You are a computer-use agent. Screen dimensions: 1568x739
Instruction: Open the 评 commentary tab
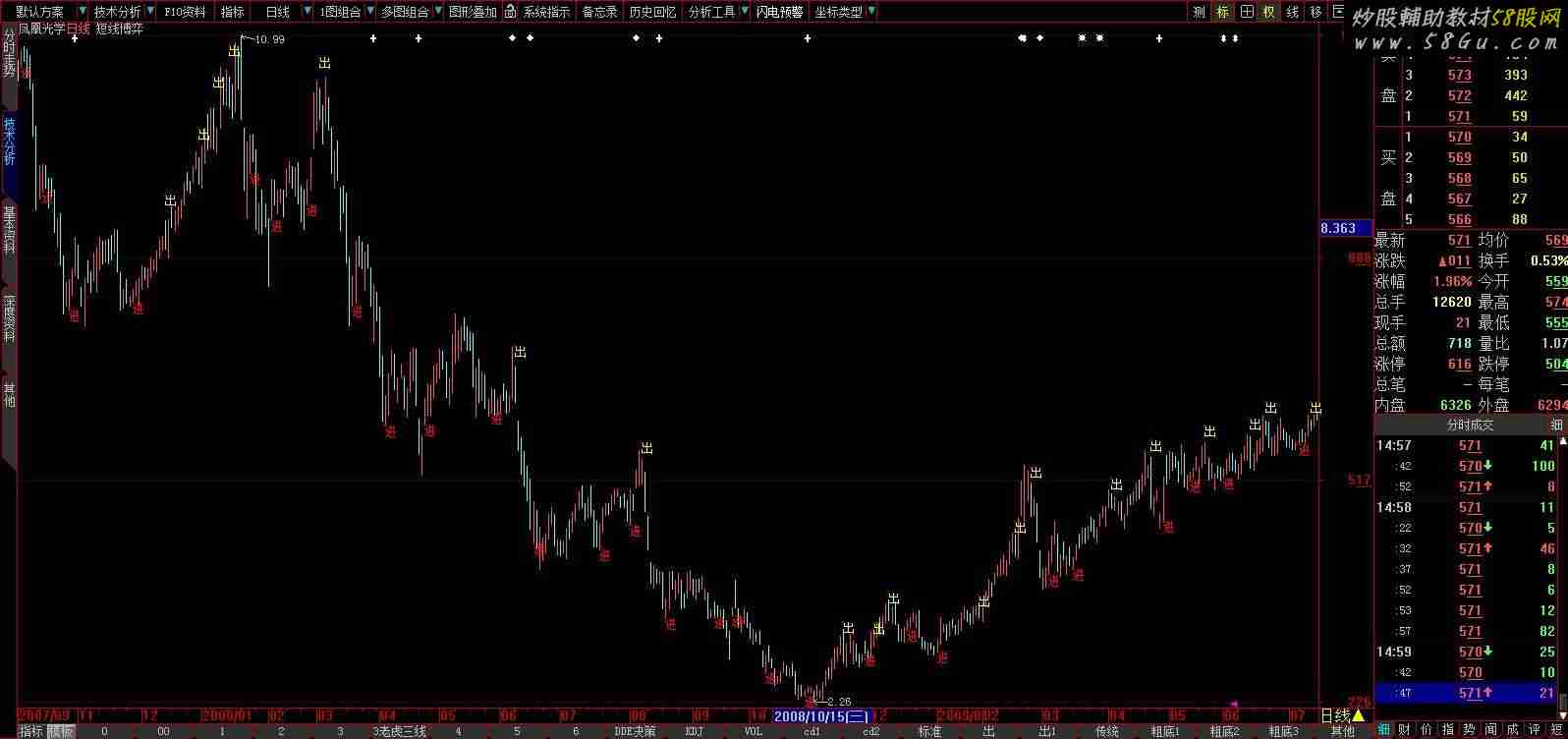(x=1534, y=729)
